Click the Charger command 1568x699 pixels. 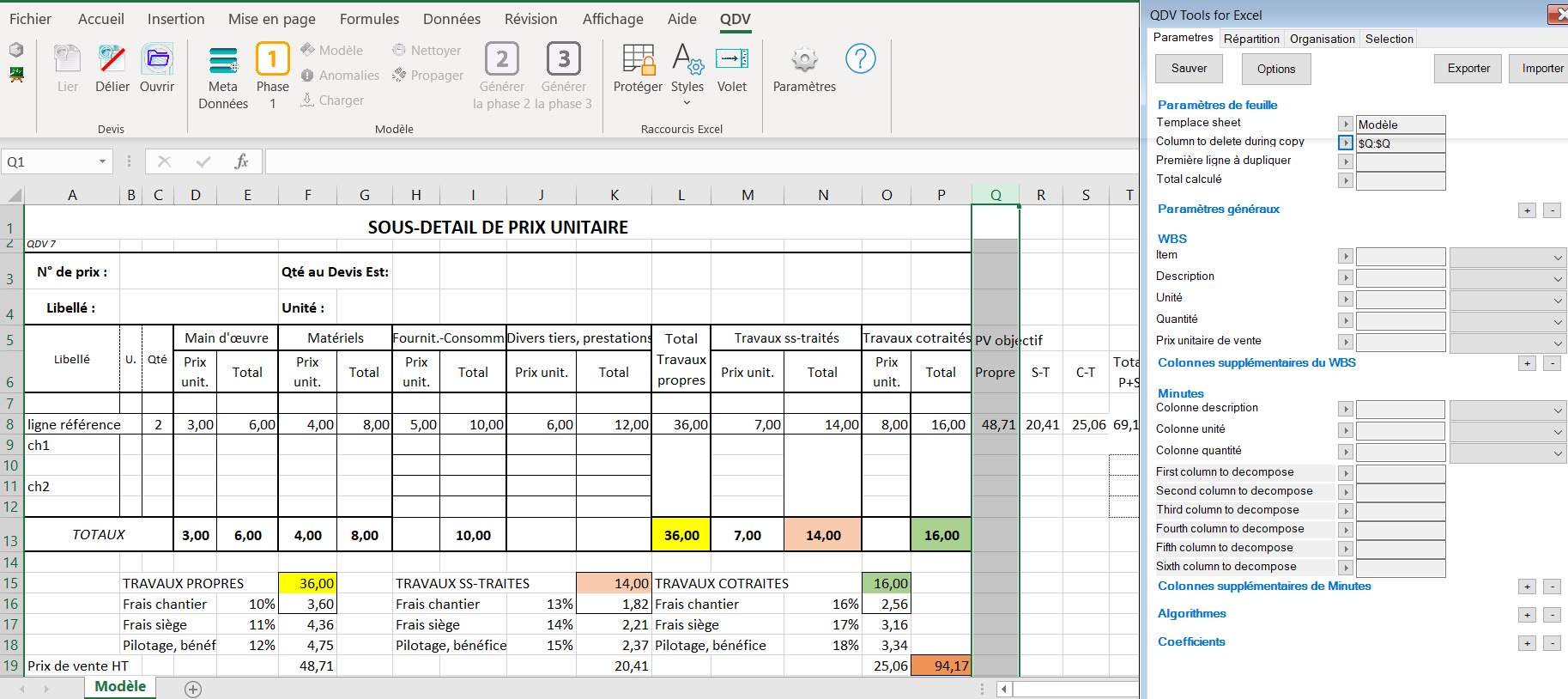332,100
